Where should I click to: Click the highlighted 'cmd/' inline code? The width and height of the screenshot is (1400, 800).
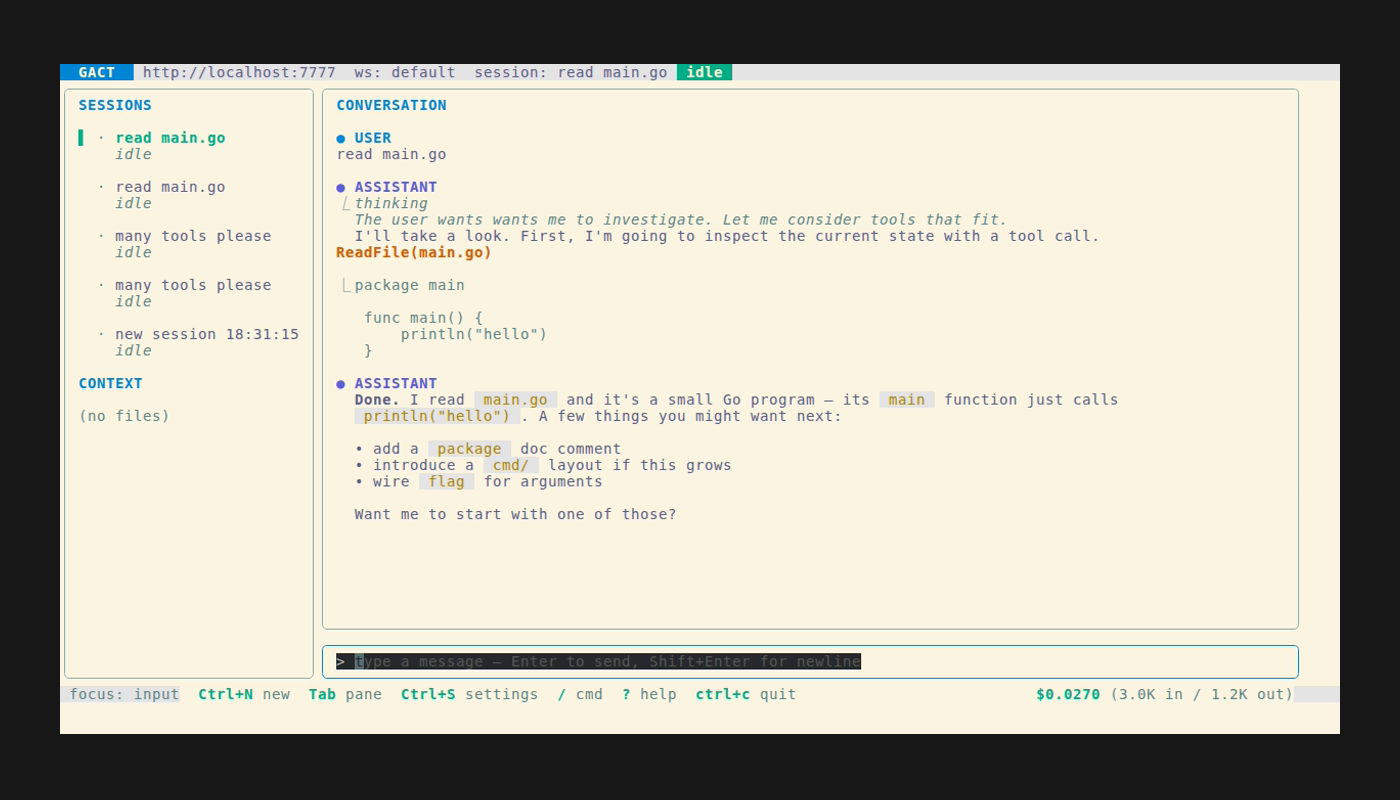(x=511, y=465)
